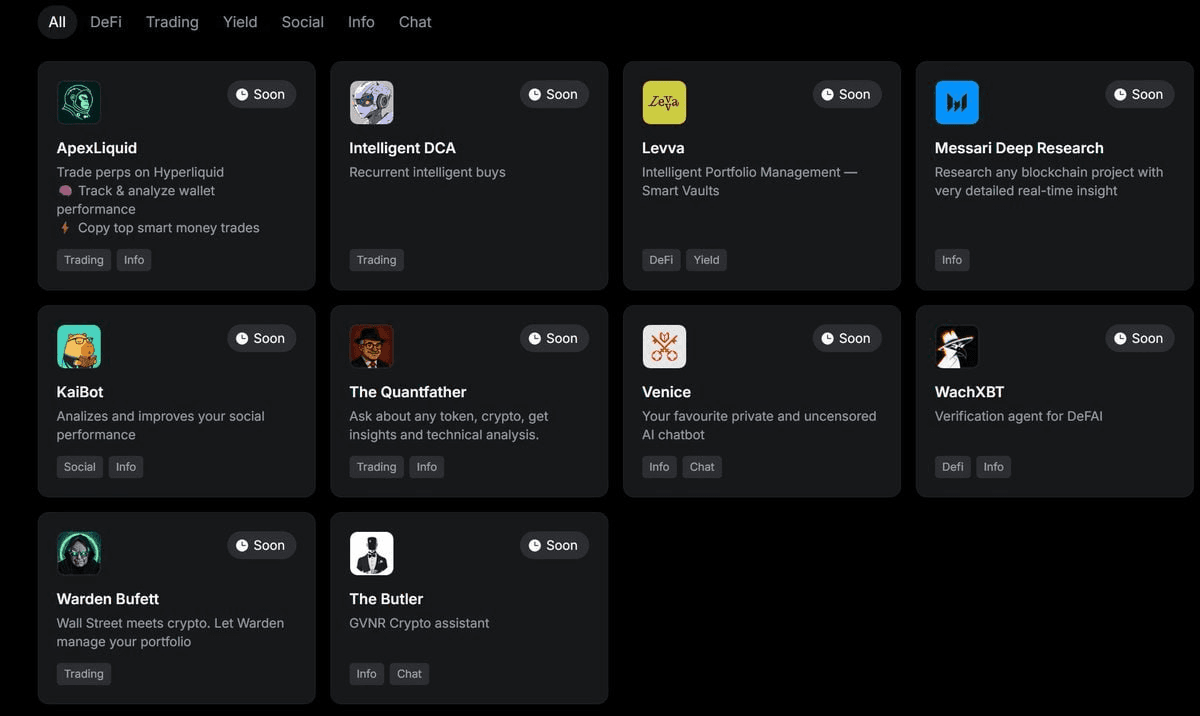Click the KaiBot capybara avatar
The image size is (1200, 716).
click(79, 346)
